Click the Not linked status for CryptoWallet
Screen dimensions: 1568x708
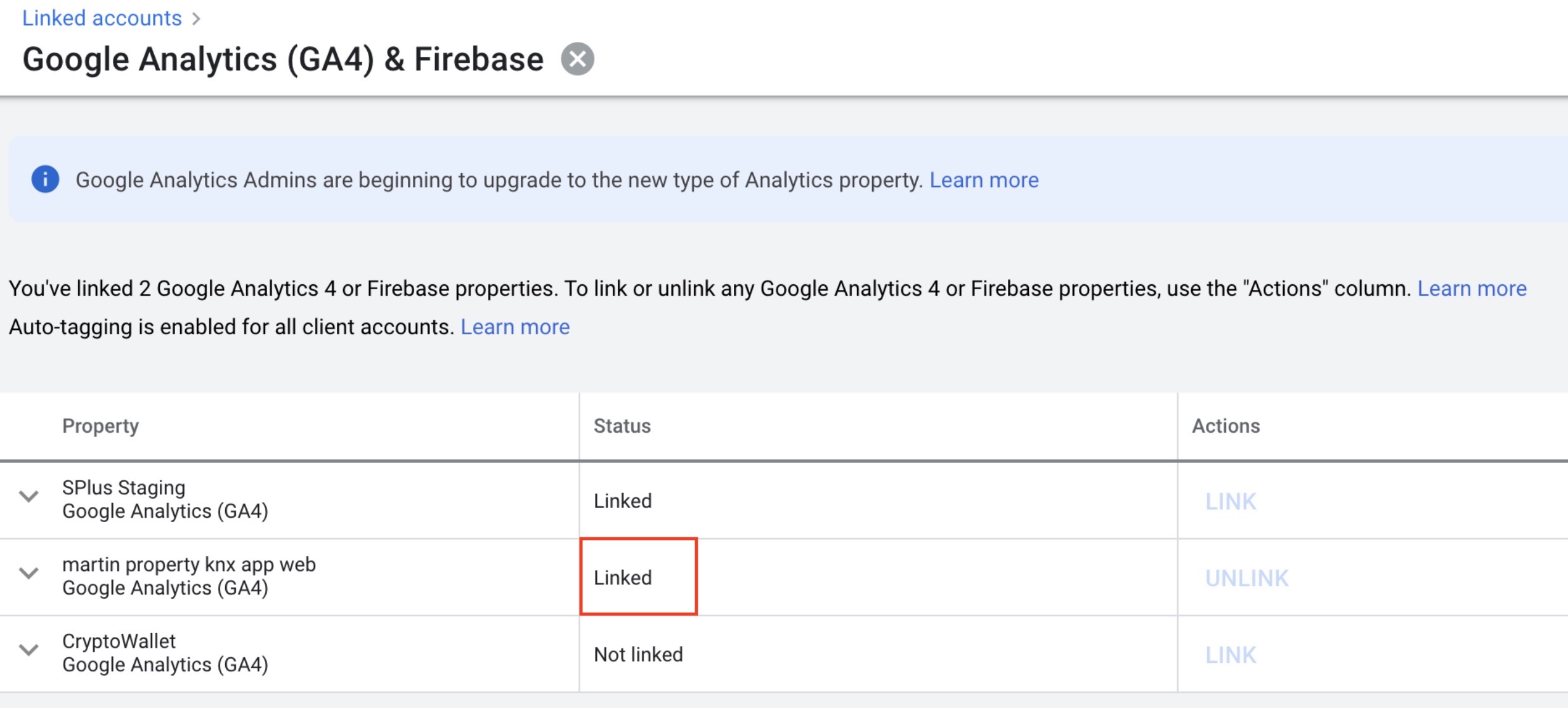click(638, 655)
